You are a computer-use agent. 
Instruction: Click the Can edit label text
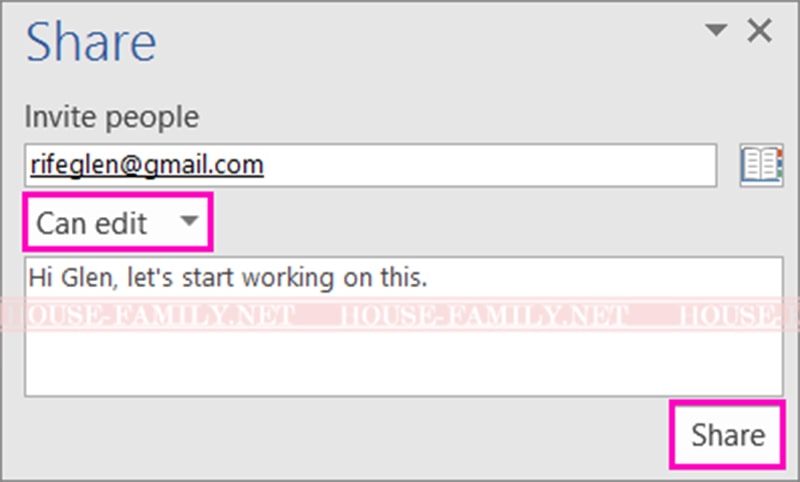click(91, 223)
